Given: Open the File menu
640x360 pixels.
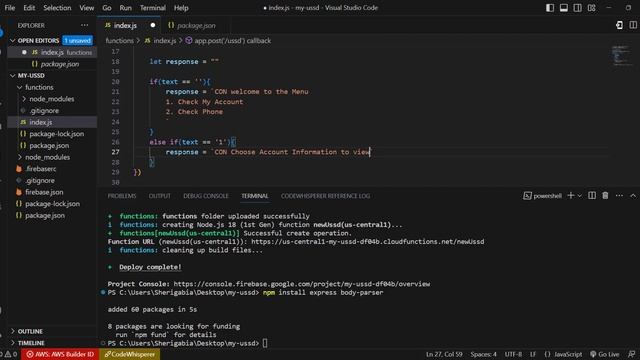Looking at the screenshot, I should (x=9, y=8).
